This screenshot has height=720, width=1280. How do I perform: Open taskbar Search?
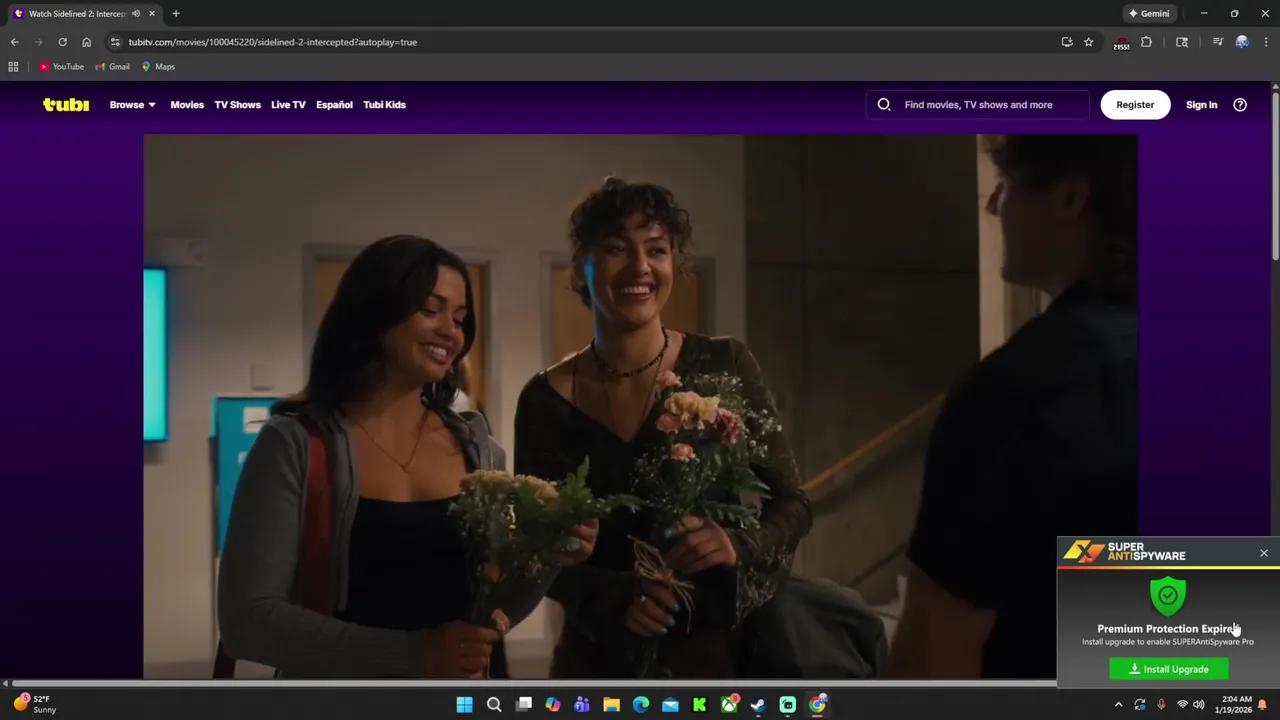pyautogui.click(x=494, y=705)
